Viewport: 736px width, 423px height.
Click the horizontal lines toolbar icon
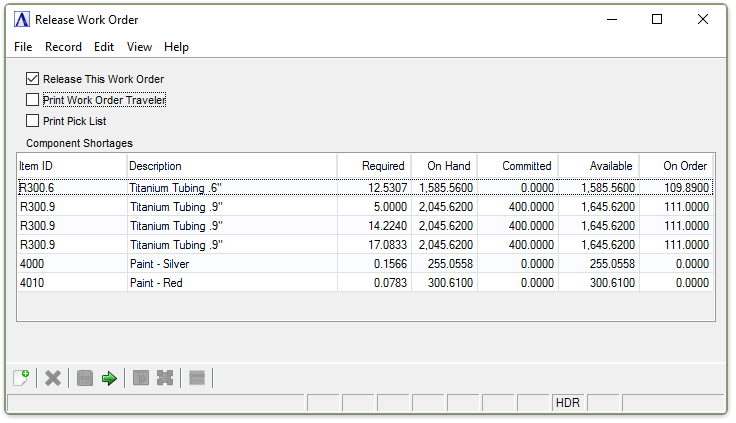197,378
